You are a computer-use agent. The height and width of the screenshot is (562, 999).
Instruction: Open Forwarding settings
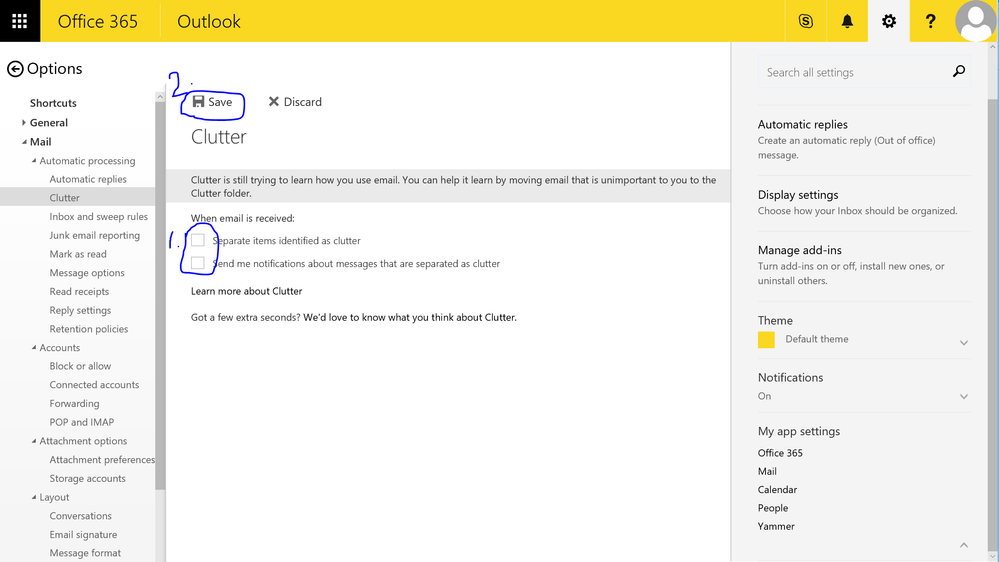pos(75,403)
